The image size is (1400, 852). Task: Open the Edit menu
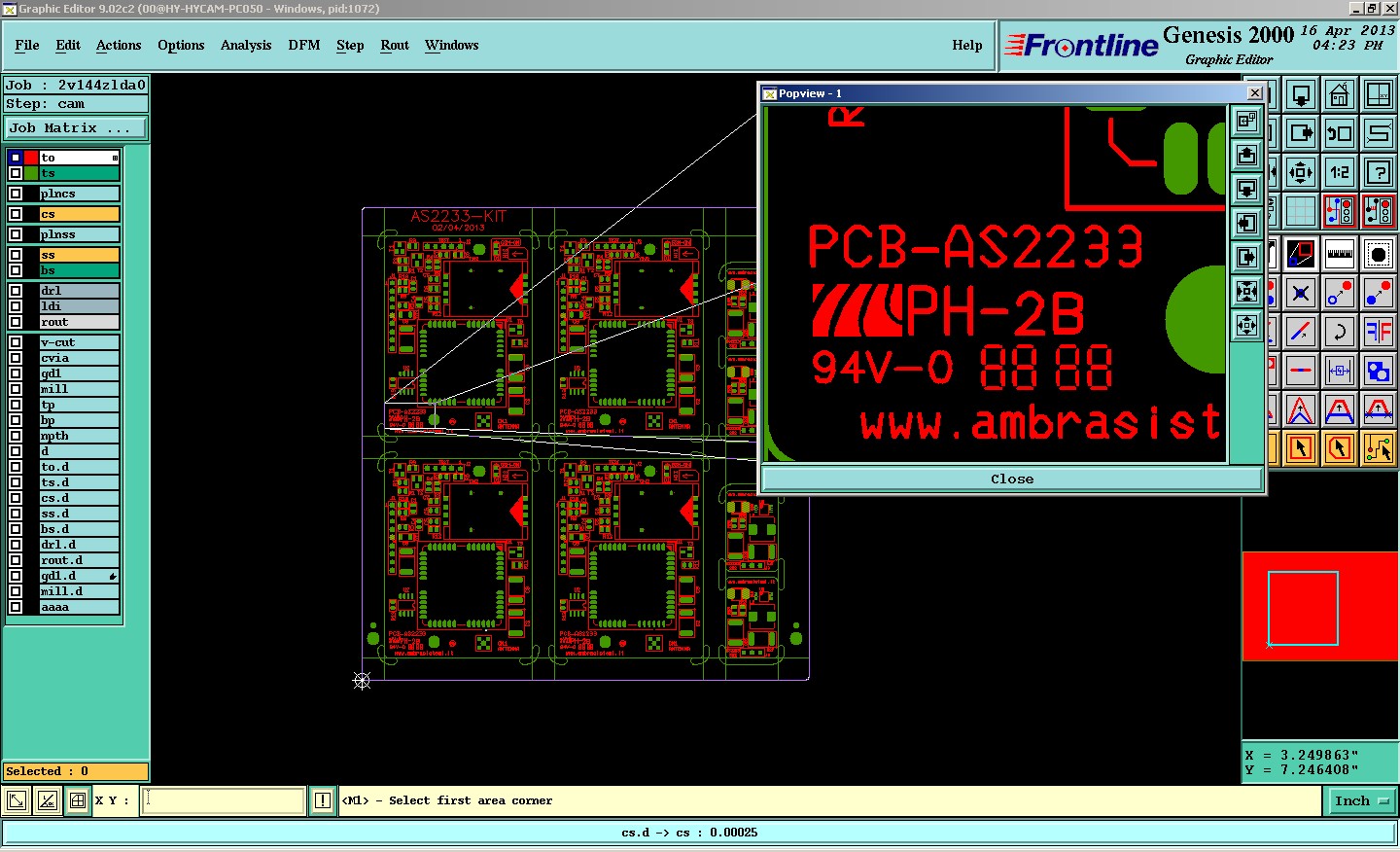click(68, 46)
